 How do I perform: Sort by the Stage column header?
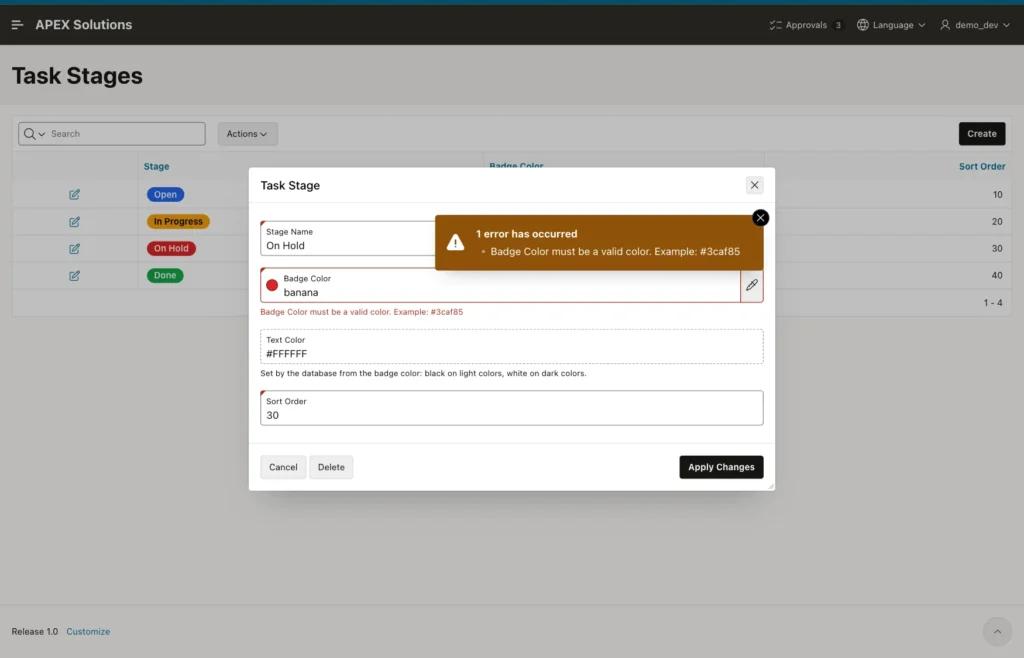pyautogui.click(x=156, y=166)
